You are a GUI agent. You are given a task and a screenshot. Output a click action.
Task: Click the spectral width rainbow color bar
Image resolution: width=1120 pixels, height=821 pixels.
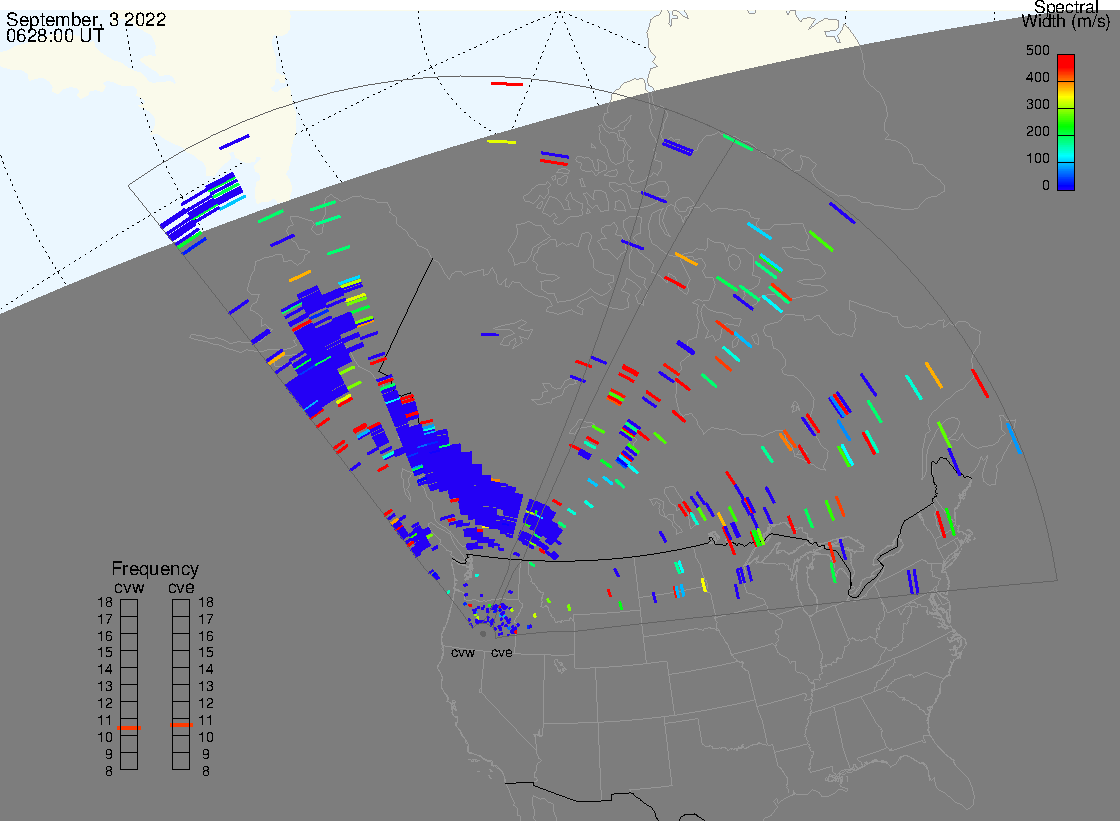click(1066, 122)
